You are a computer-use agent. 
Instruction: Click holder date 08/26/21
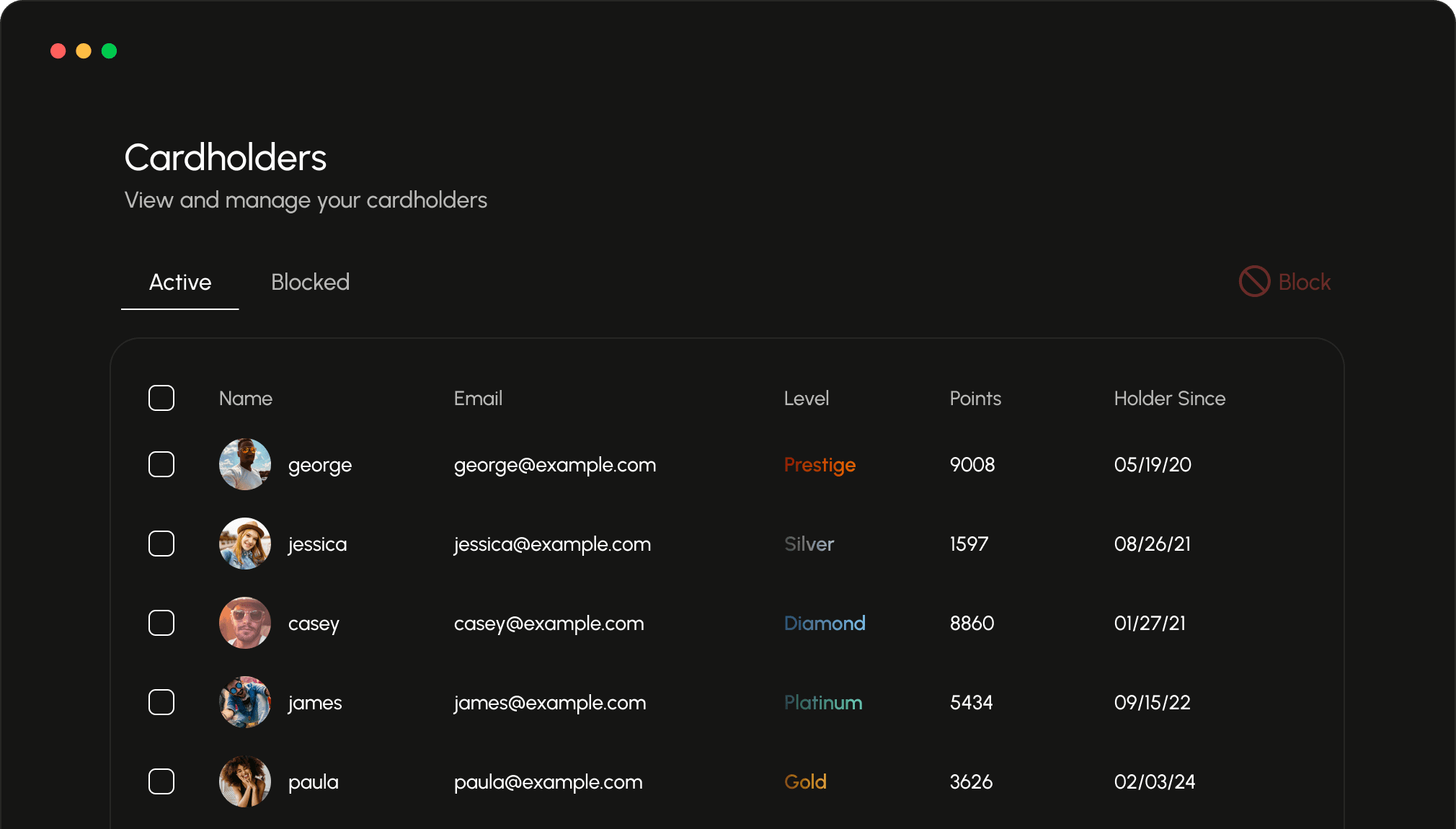[x=1153, y=544]
